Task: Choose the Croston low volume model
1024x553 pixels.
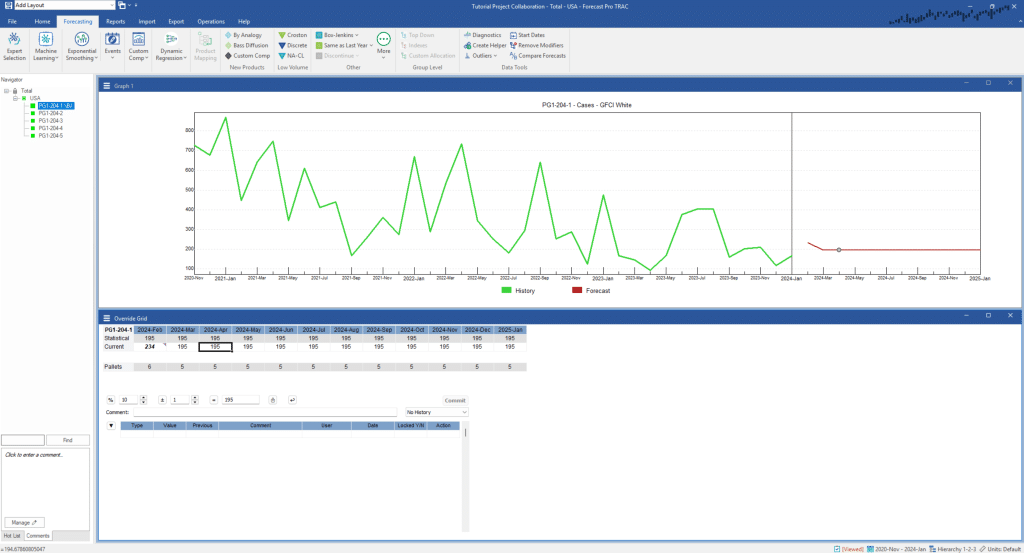Action: (292, 35)
